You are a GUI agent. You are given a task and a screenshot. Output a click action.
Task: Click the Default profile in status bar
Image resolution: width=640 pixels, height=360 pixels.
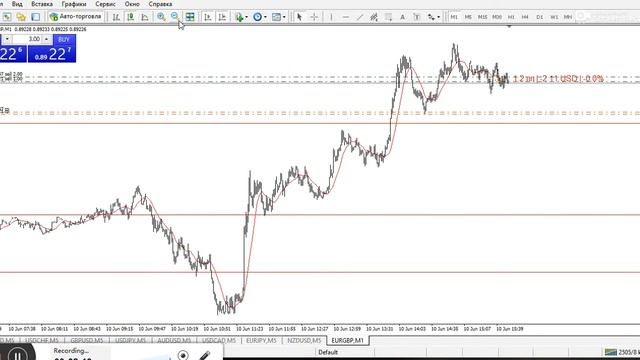click(x=327, y=352)
